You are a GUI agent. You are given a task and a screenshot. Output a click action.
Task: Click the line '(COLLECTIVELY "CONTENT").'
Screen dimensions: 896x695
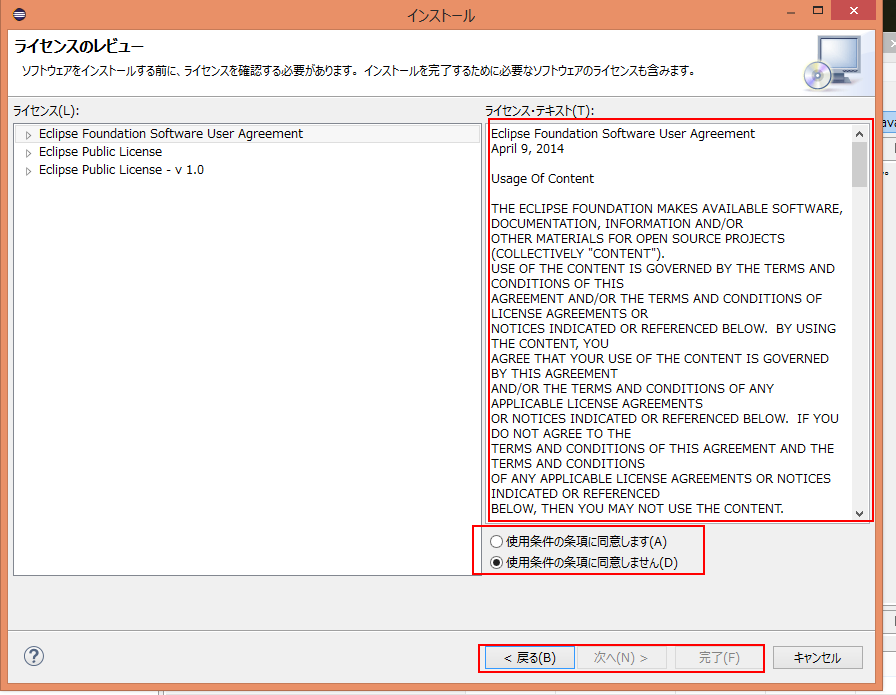pyautogui.click(x=578, y=254)
